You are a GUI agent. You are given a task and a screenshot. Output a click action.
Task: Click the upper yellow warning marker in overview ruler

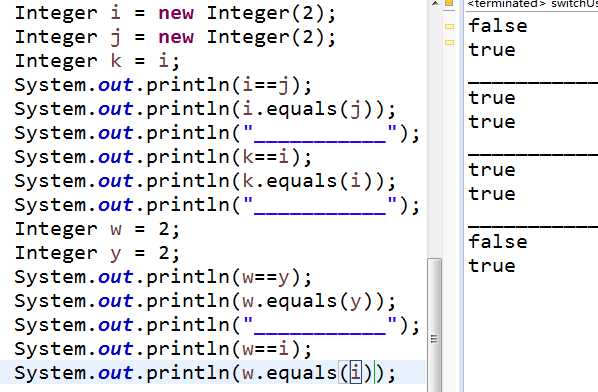pyautogui.click(x=450, y=27)
